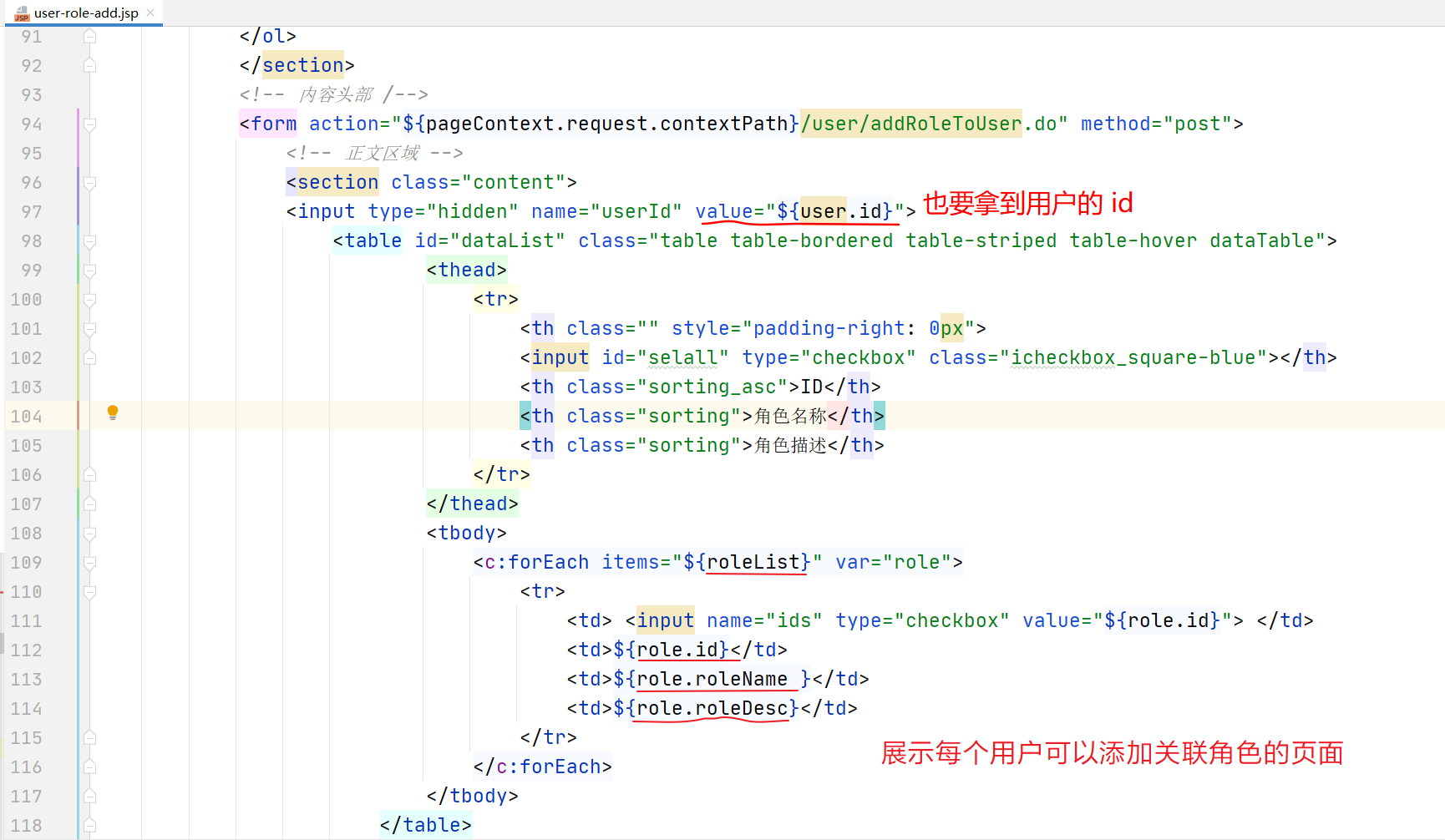Click the roleList variable in c:forEach
The width and height of the screenshot is (1445, 840).
pyautogui.click(x=753, y=562)
